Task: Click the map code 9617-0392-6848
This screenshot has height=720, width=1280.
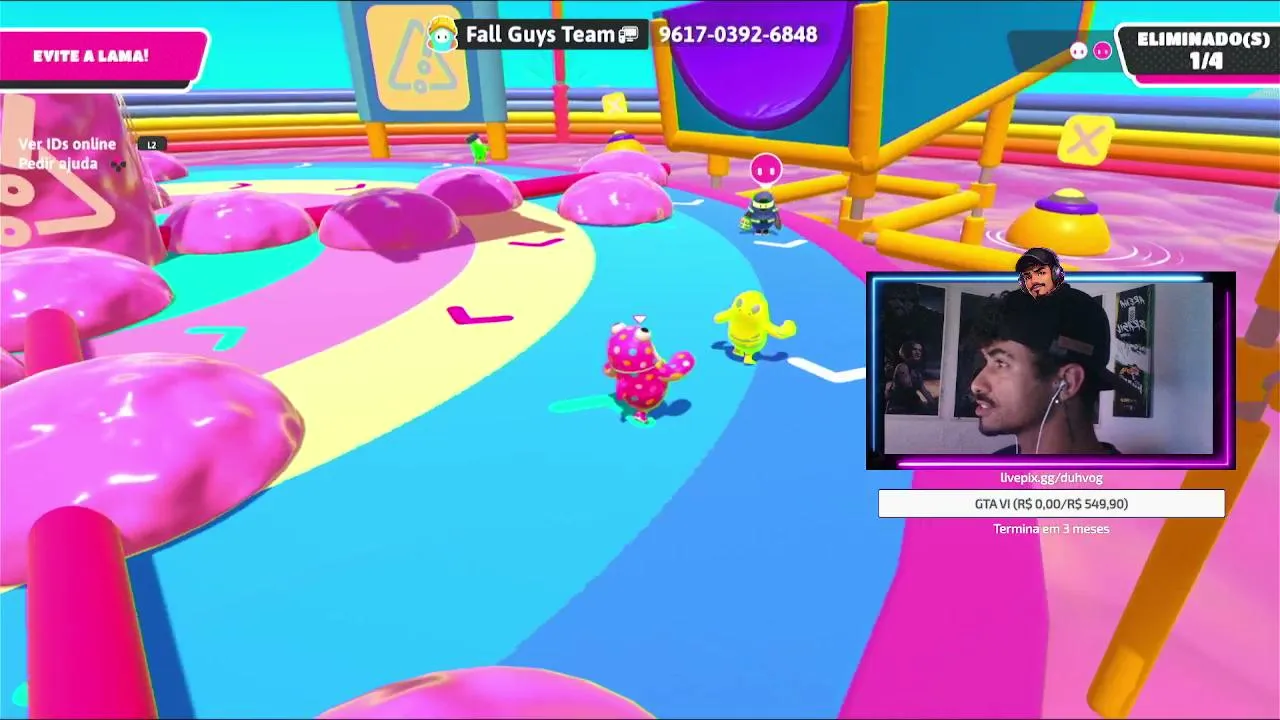Action: click(x=738, y=35)
